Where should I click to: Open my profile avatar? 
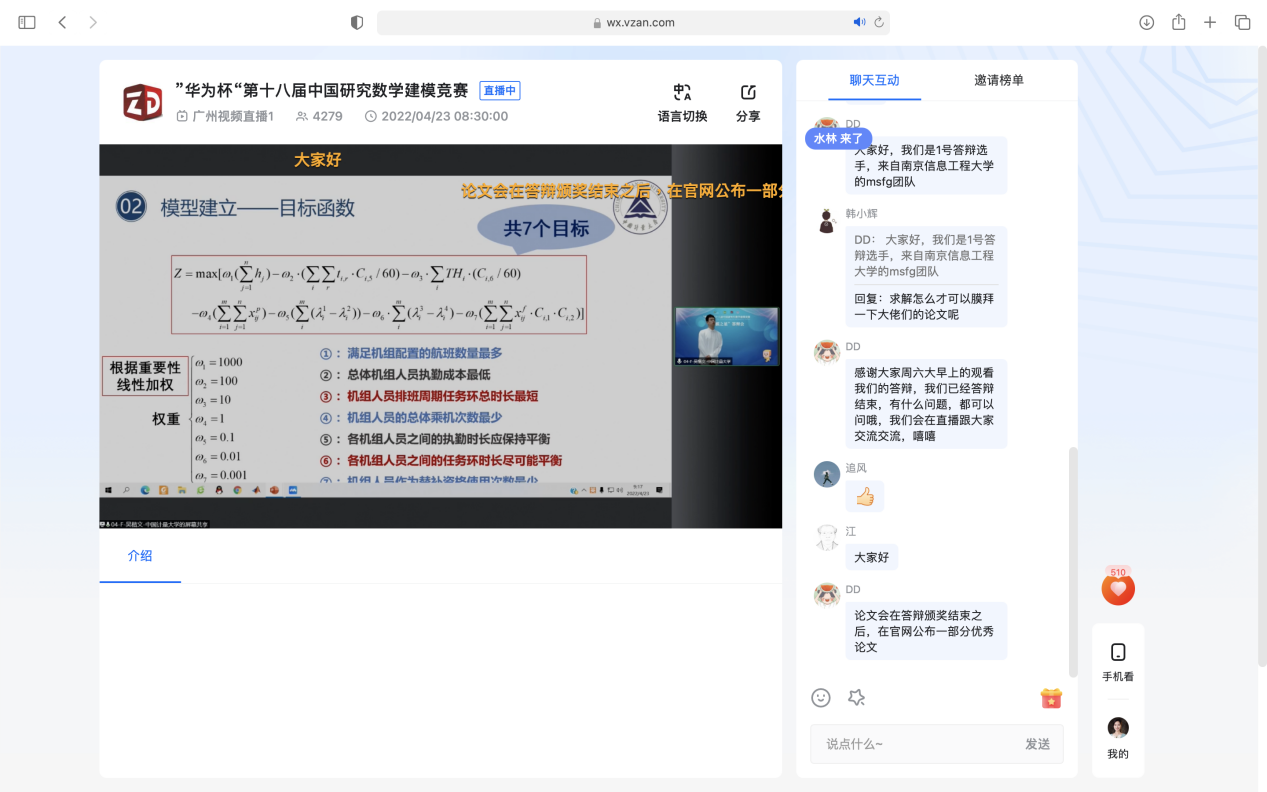tap(1118, 728)
